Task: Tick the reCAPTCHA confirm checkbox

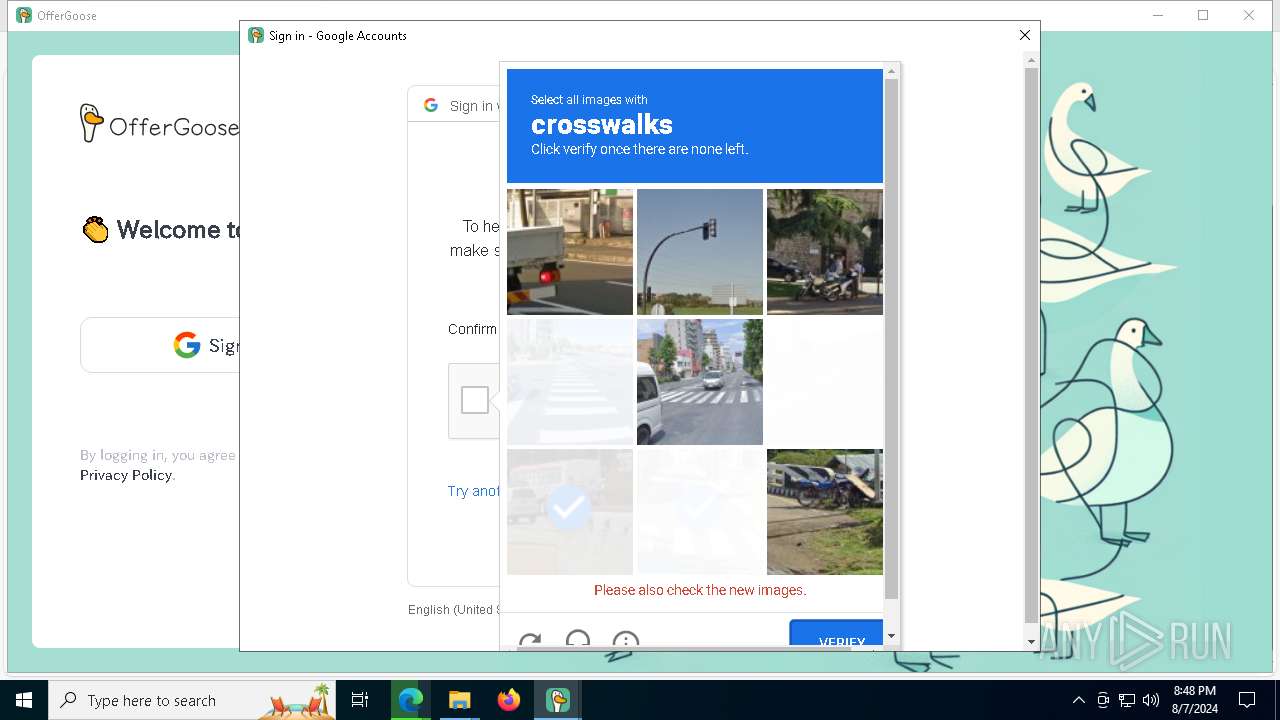Action: click(x=475, y=400)
